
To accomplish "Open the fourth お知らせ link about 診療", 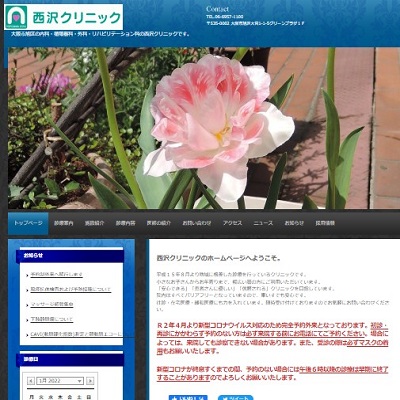I will pyautogui.click(x=51, y=319).
